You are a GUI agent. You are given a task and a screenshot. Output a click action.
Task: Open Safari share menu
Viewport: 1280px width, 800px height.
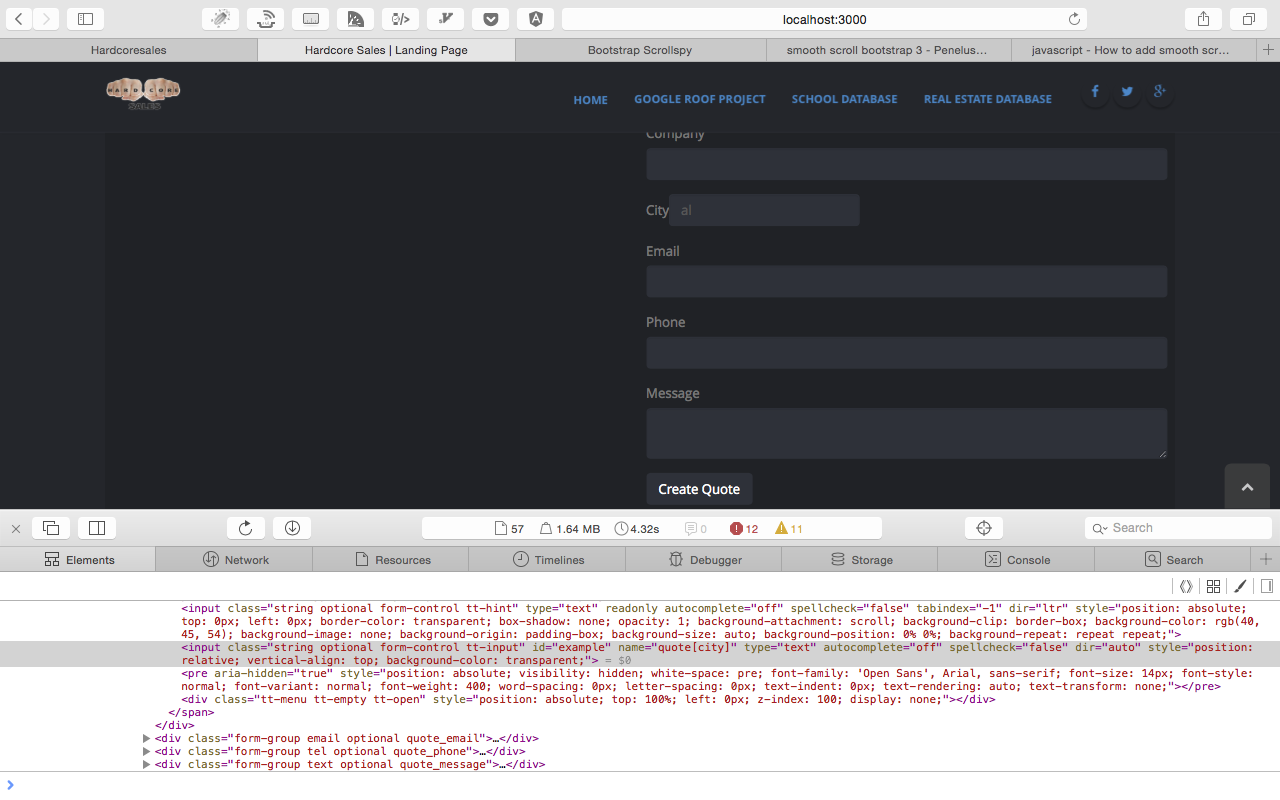click(1203, 19)
